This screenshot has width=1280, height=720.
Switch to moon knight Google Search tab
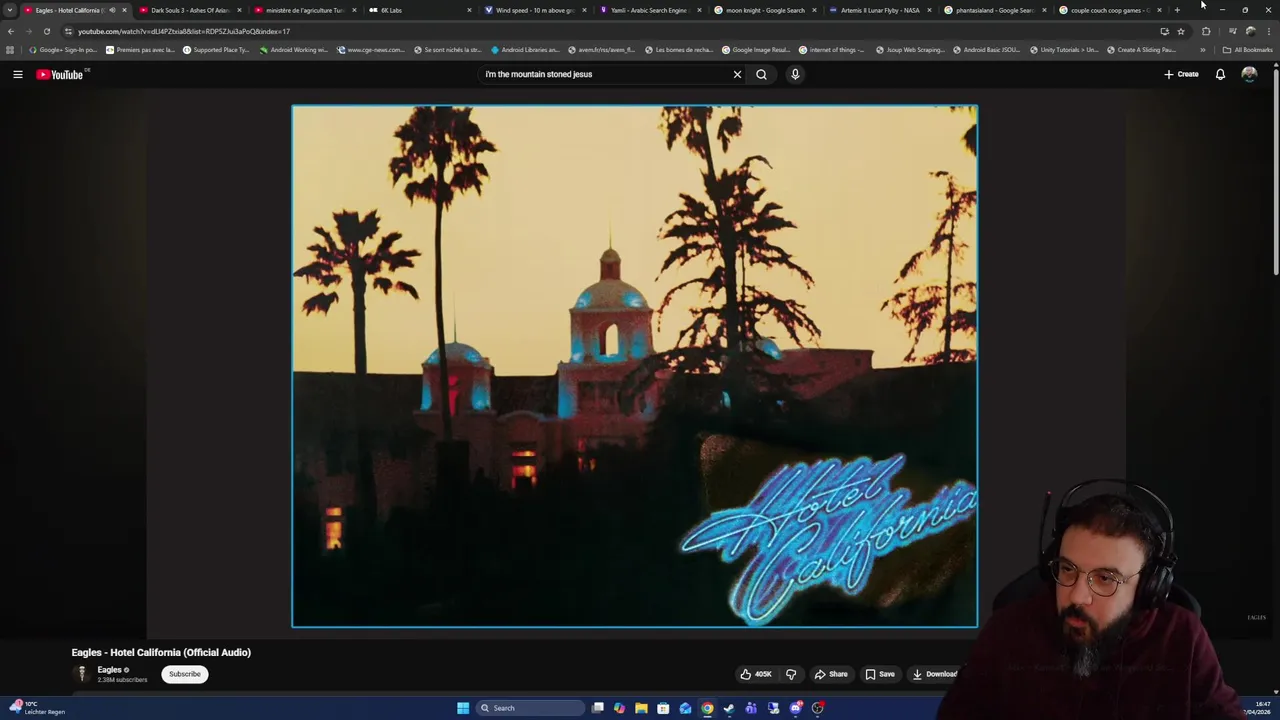tap(764, 10)
